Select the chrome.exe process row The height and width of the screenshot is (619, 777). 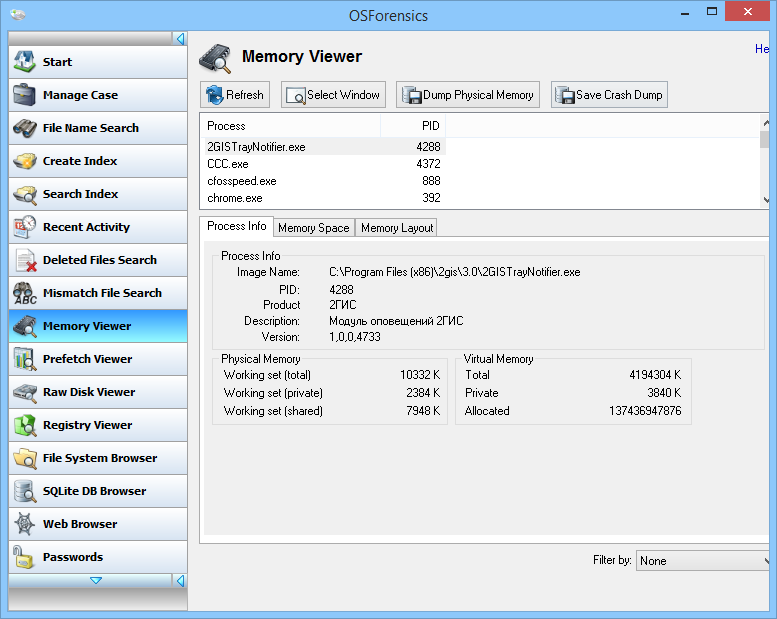323,198
